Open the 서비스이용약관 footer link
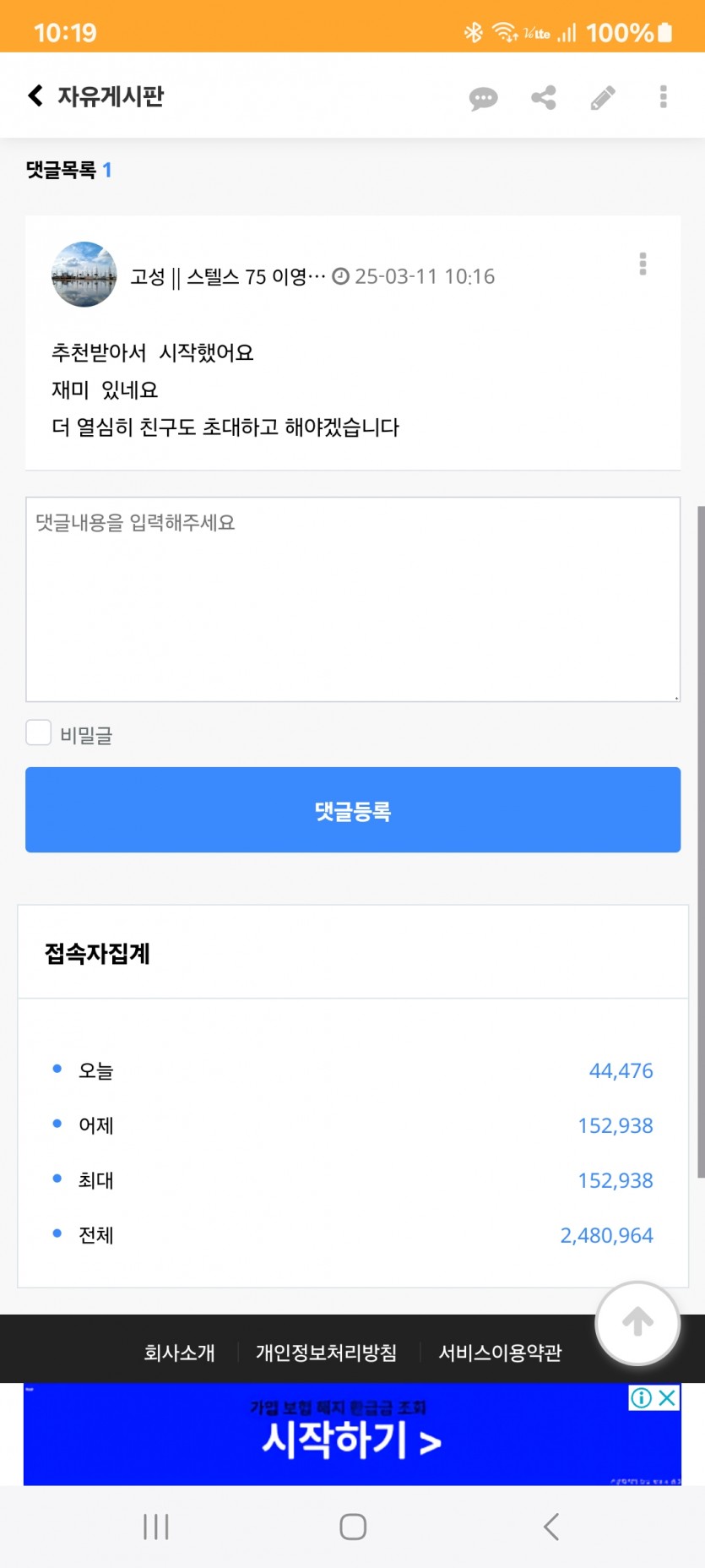This screenshot has height=1568, width=705. [x=500, y=1353]
